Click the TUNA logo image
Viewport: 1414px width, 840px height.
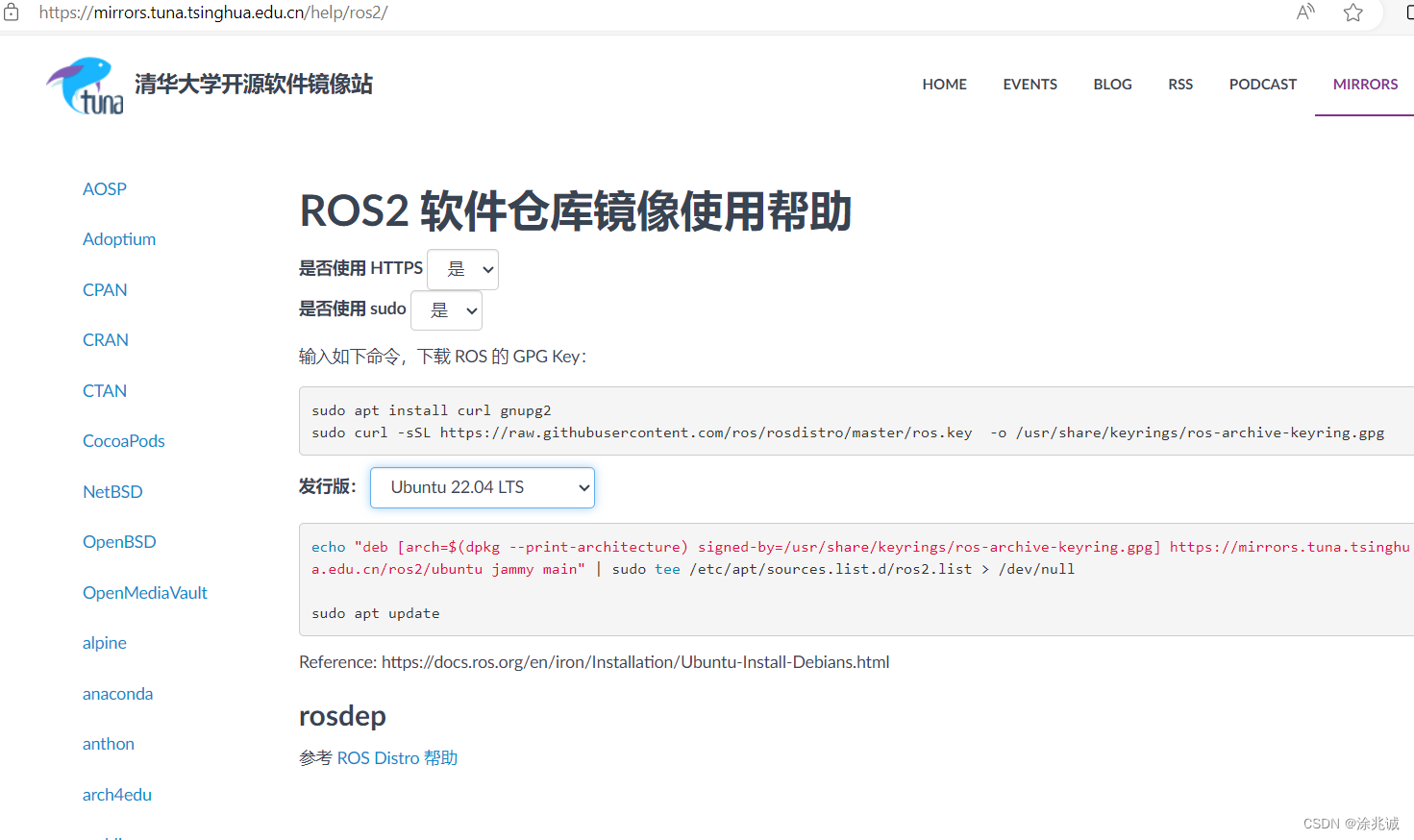point(86,86)
